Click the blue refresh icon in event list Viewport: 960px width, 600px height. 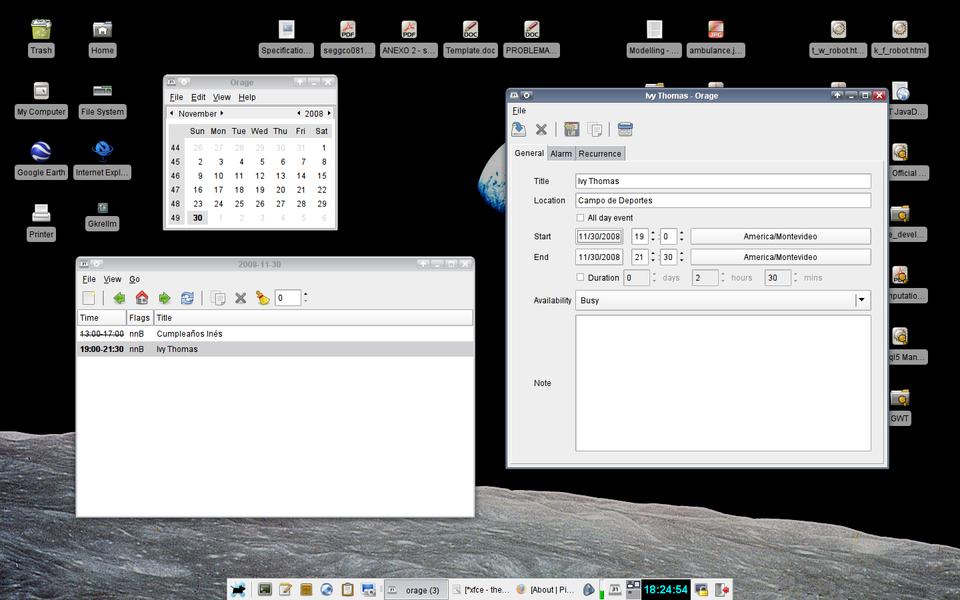[187, 298]
